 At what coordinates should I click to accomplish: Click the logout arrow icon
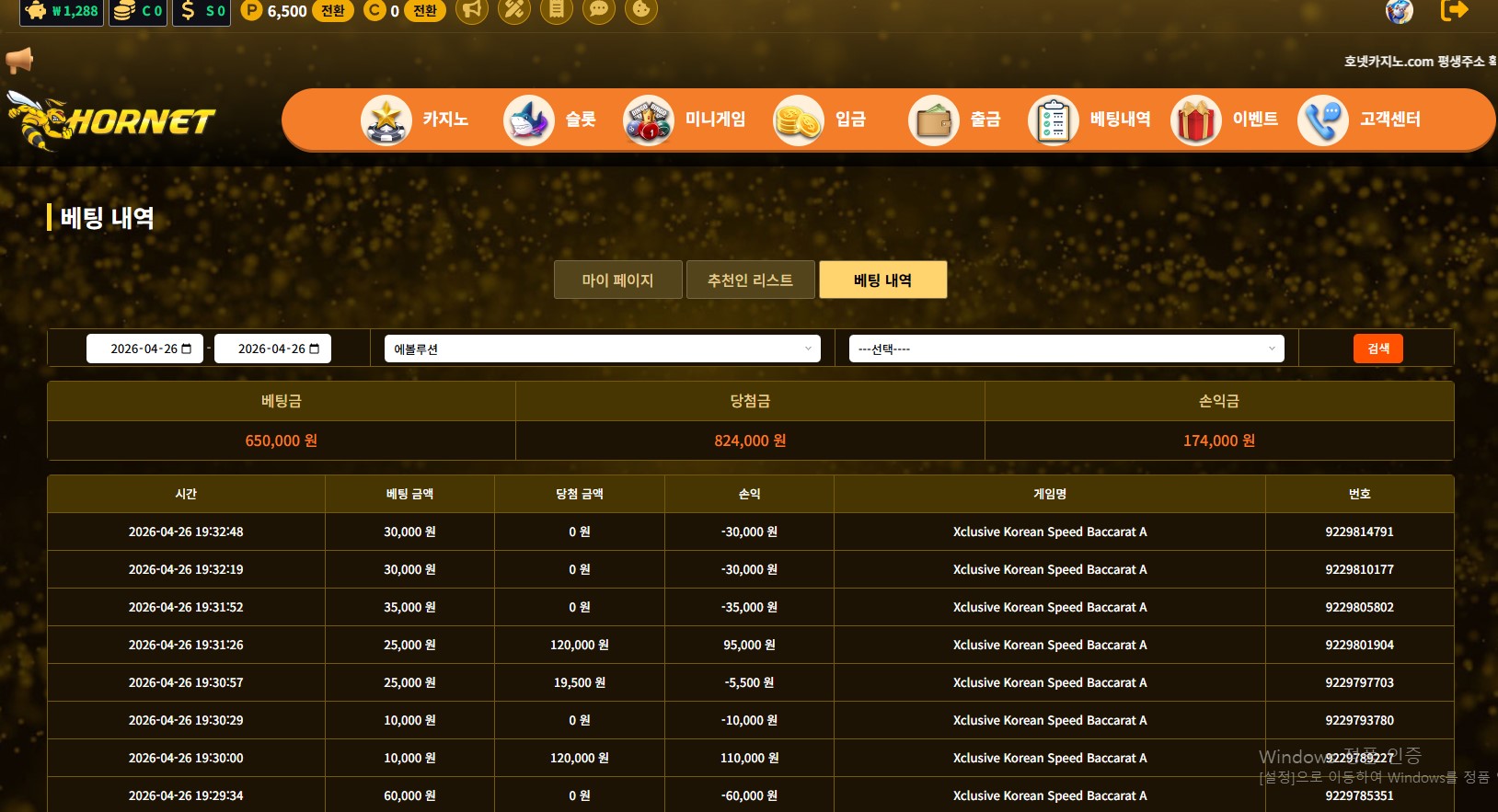tap(1454, 10)
